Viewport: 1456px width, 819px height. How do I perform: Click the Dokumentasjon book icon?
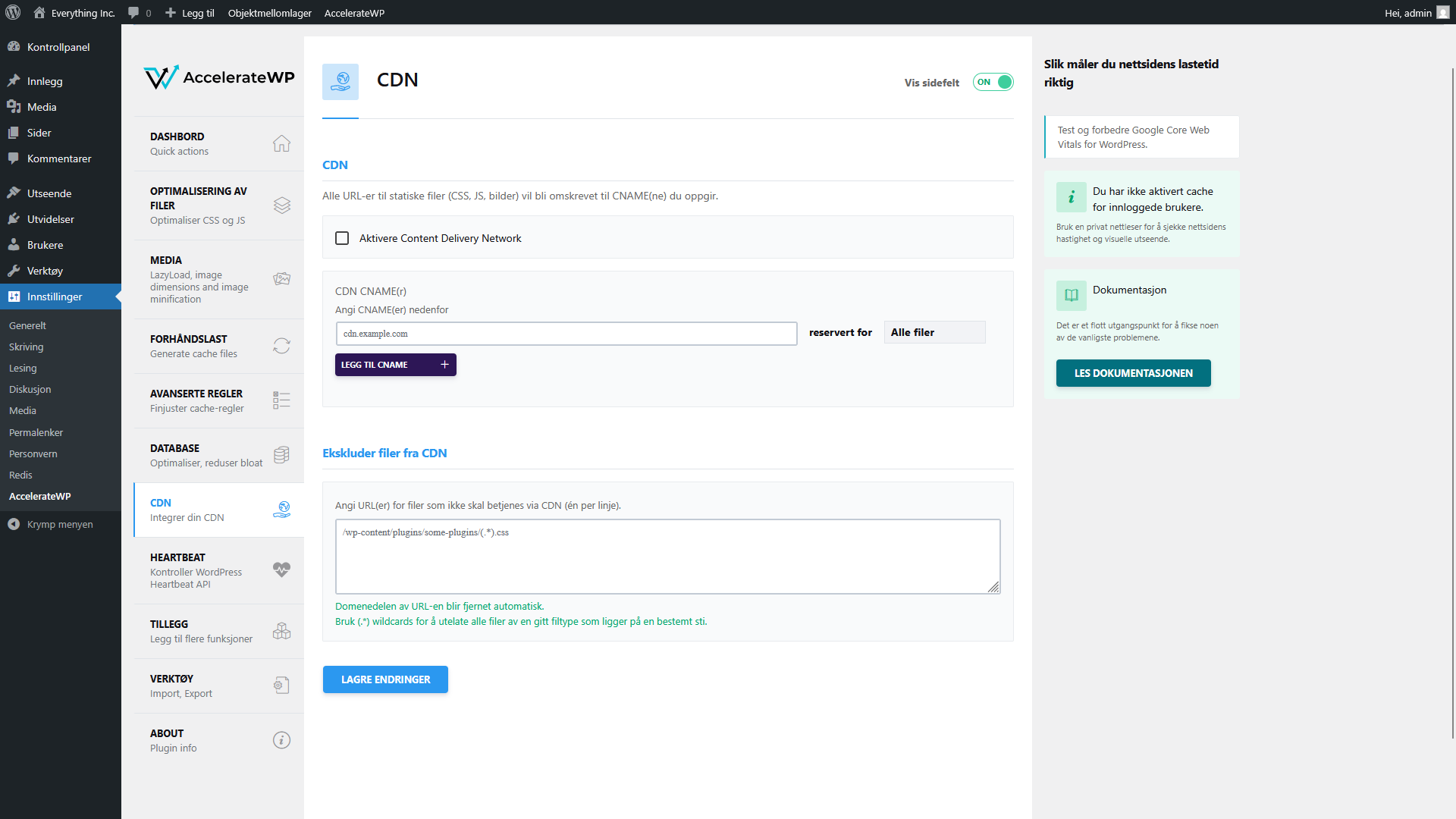click(1071, 295)
